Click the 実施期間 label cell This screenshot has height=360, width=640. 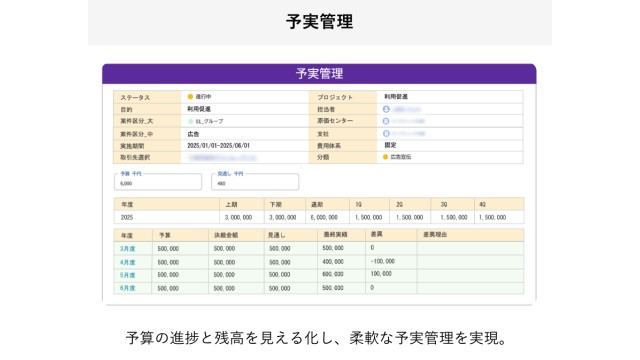pos(147,146)
